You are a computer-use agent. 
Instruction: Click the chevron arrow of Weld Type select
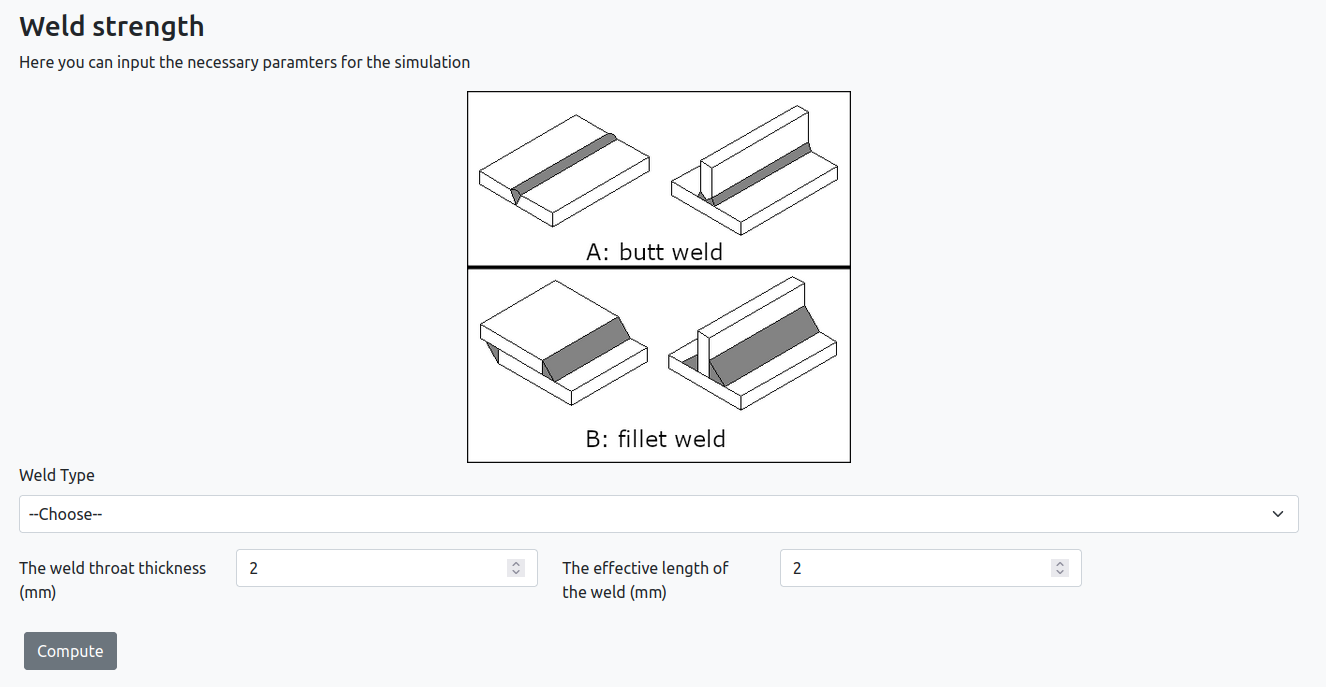1278,514
